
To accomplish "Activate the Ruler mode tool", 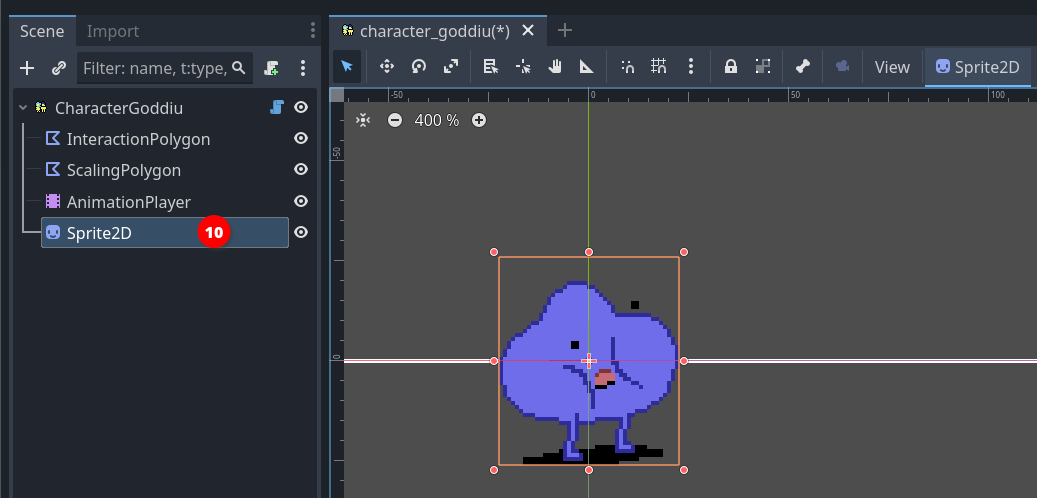I will click(587, 66).
